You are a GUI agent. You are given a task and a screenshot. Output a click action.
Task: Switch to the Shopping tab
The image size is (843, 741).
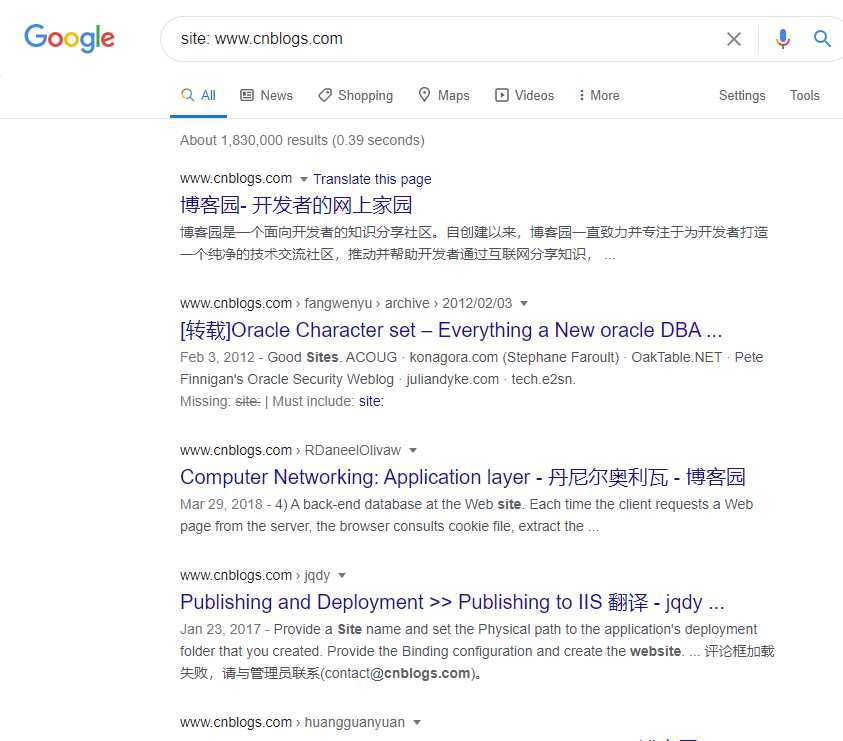coord(355,95)
